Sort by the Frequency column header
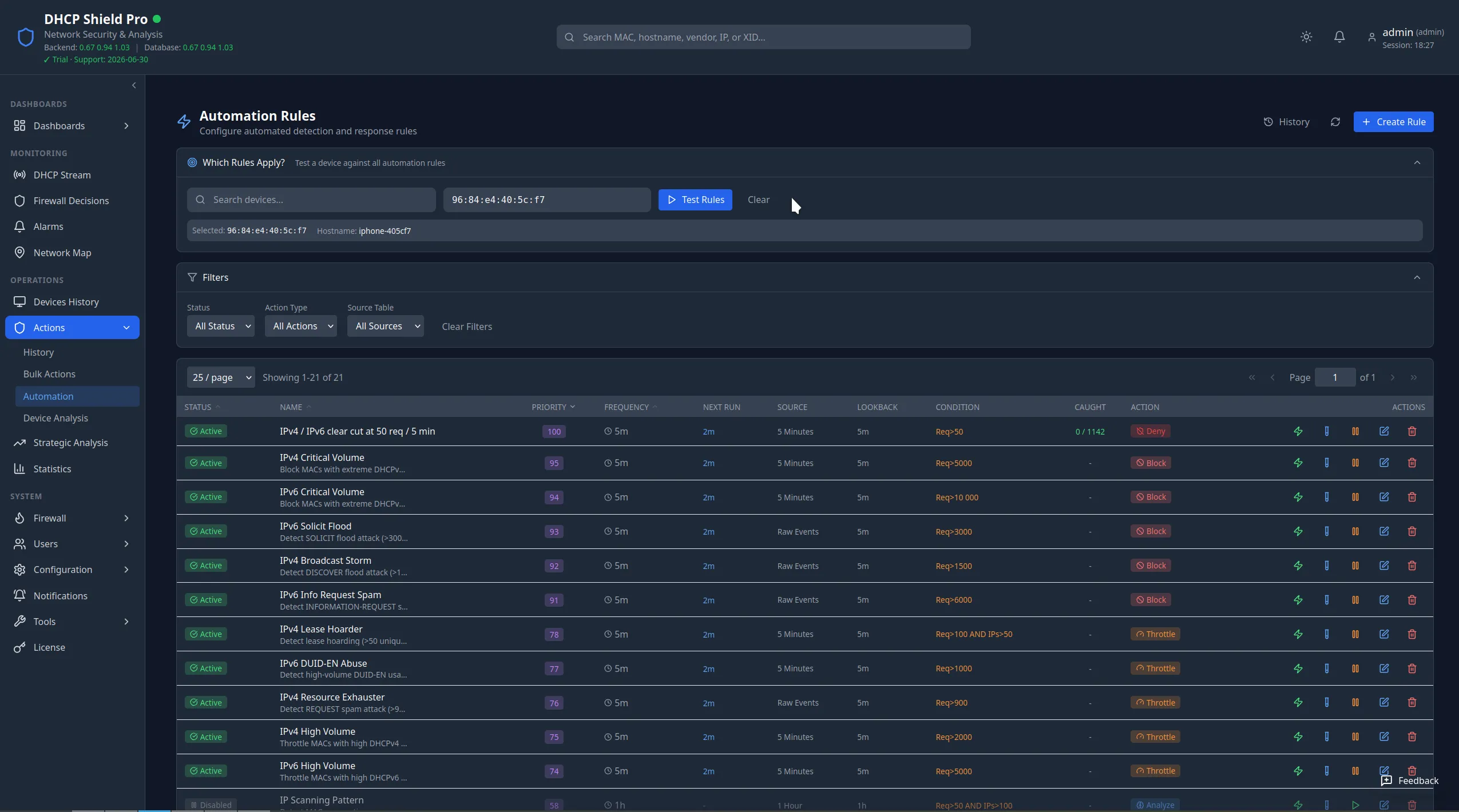The height and width of the screenshot is (812, 1459). click(x=631, y=407)
